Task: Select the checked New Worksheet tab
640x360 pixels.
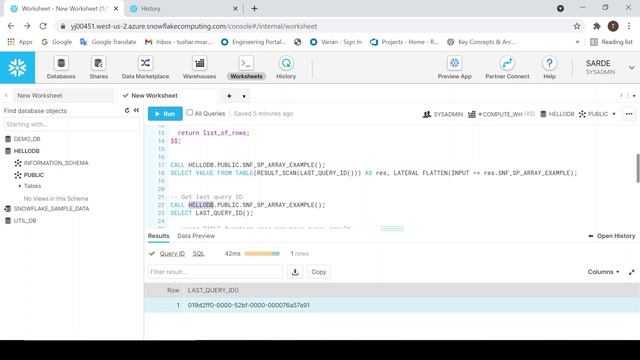Action: point(167,96)
